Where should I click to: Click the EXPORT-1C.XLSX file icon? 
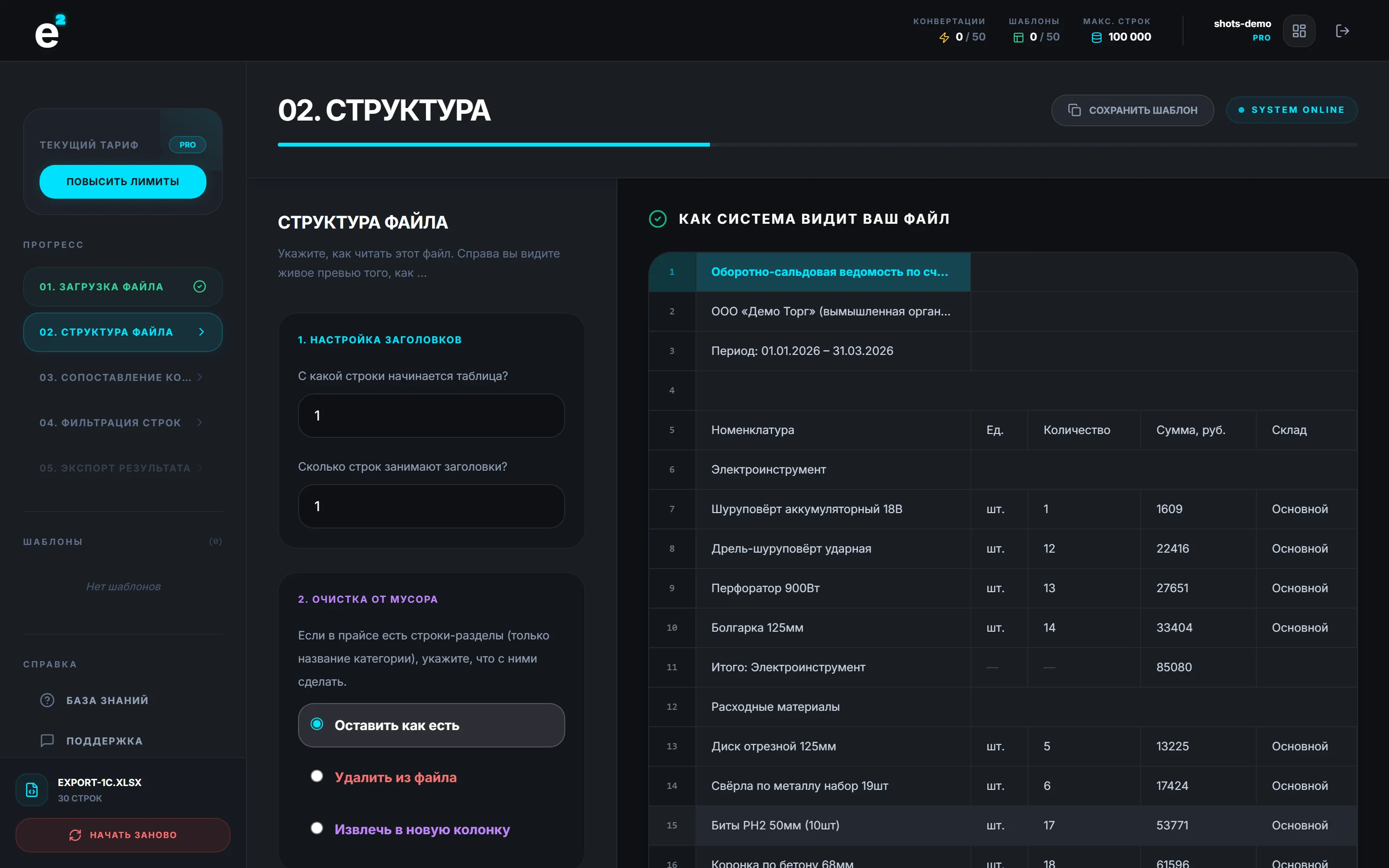(x=32, y=790)
